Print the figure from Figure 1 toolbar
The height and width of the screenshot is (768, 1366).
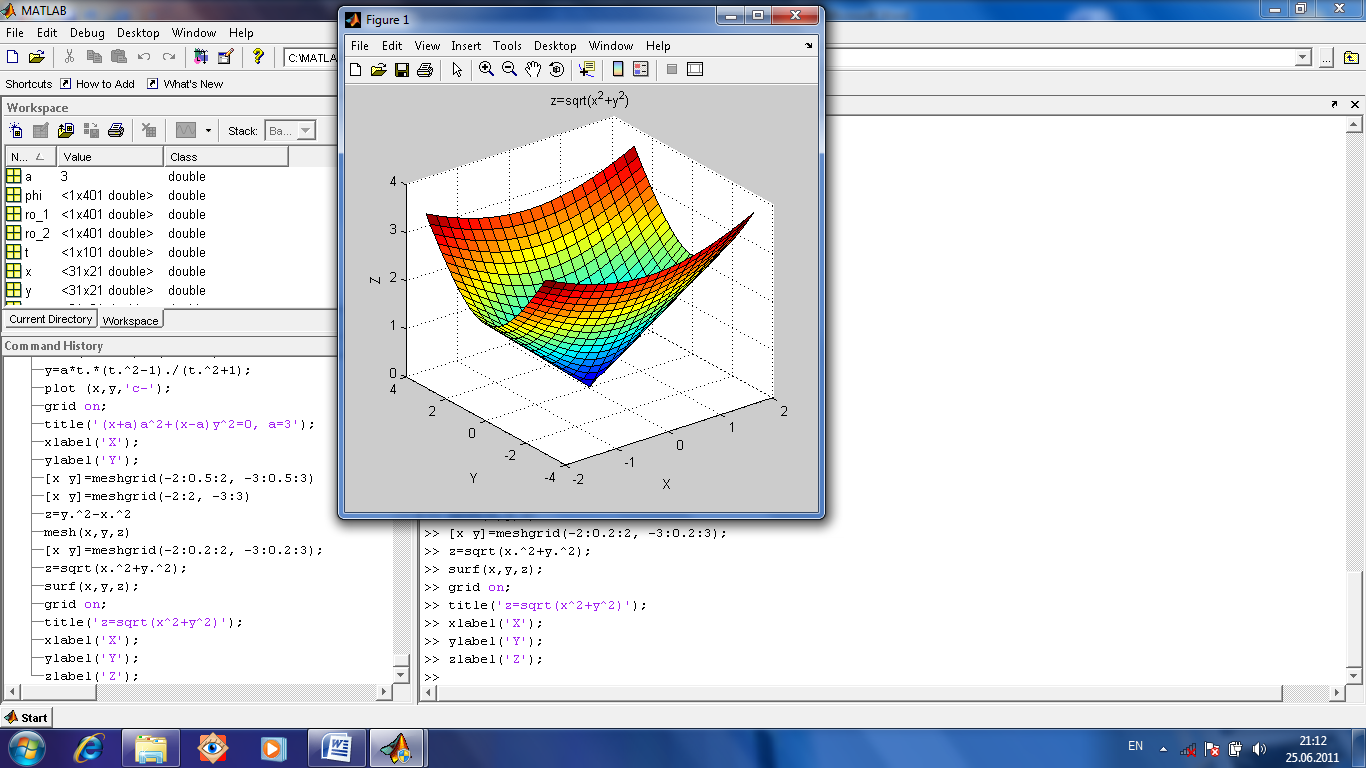tap(425, 69)
